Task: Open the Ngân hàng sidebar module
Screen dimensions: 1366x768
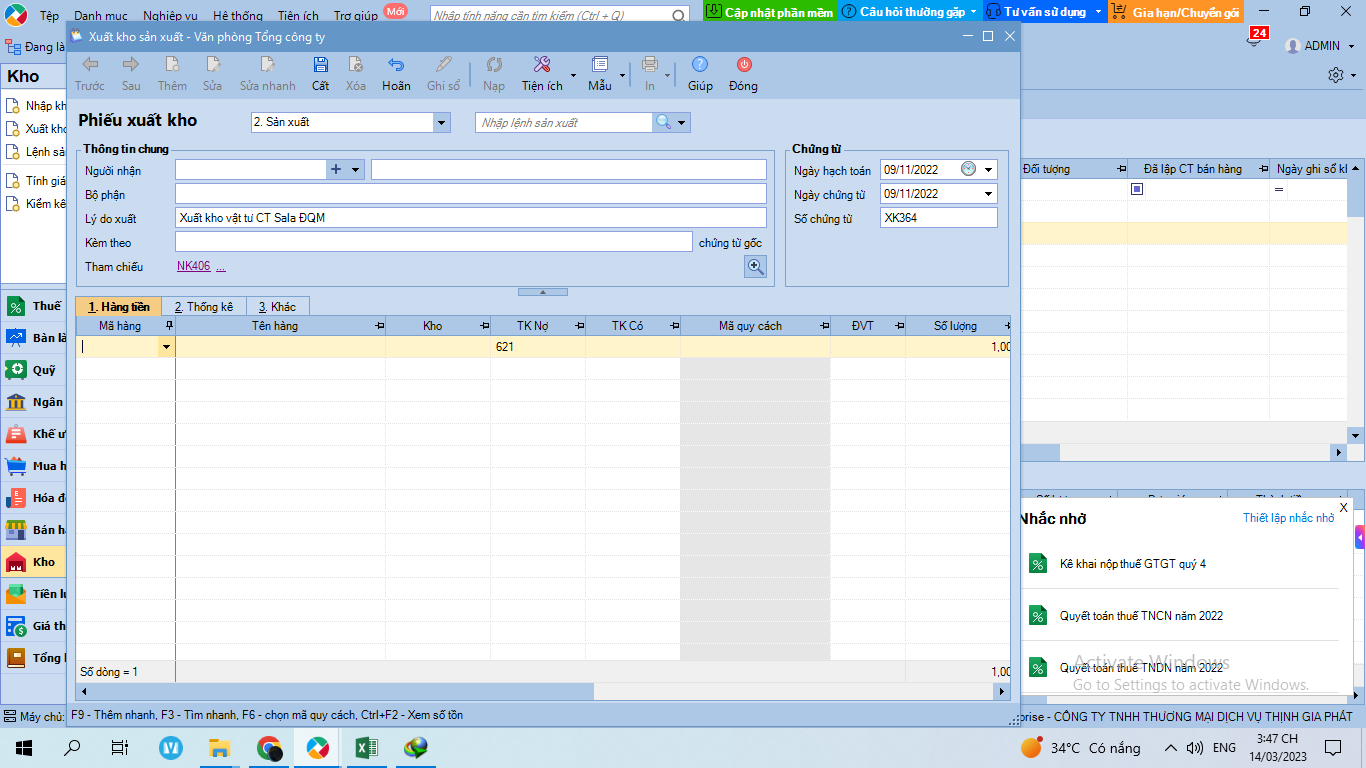Action: [34, 402]
